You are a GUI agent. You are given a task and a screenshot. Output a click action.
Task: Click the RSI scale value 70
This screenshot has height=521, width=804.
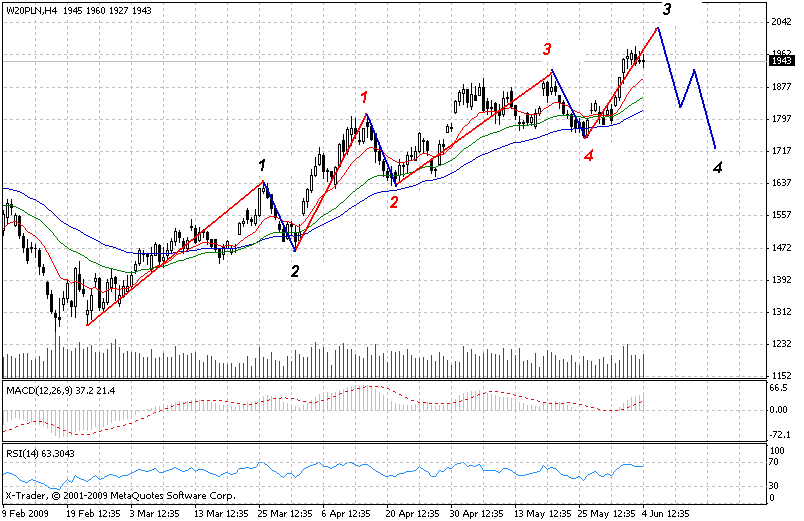pos(774,462)
